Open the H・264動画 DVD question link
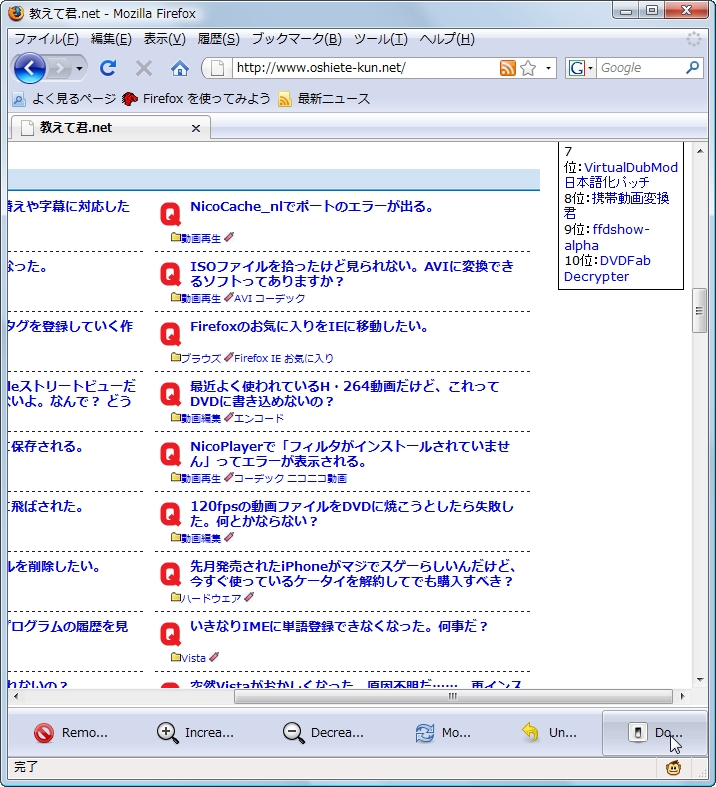Screen dimensions: 716x787 345,394
